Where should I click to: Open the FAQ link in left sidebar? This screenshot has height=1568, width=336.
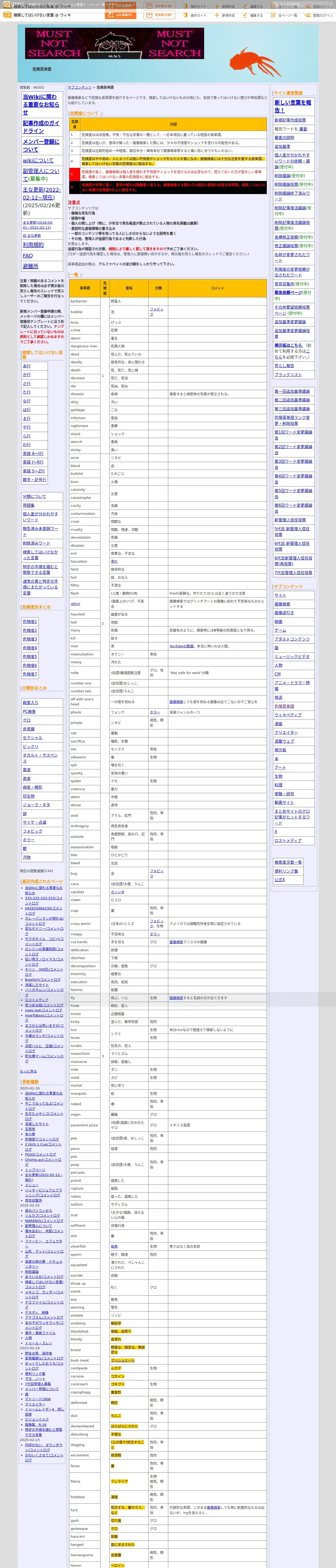(x=27, y=256)
